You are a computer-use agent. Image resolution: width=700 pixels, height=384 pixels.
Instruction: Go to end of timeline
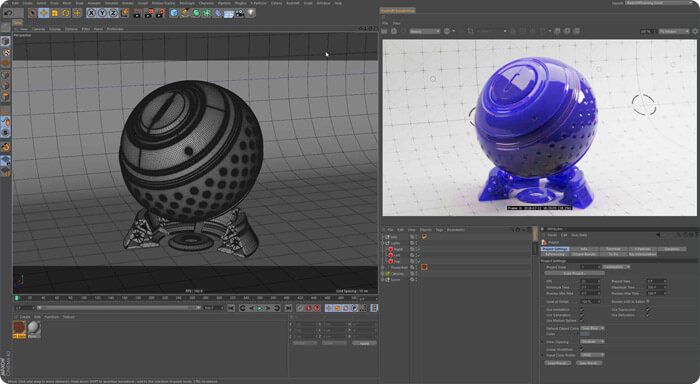tap(288, 308)
